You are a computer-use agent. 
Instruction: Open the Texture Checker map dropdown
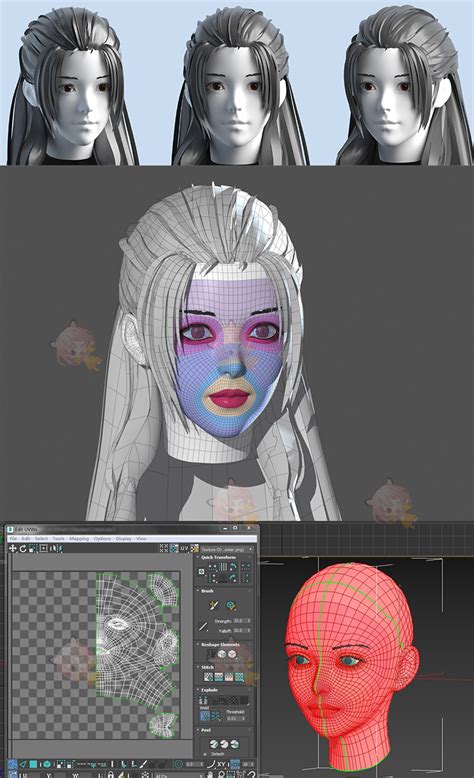coord(227,549)
